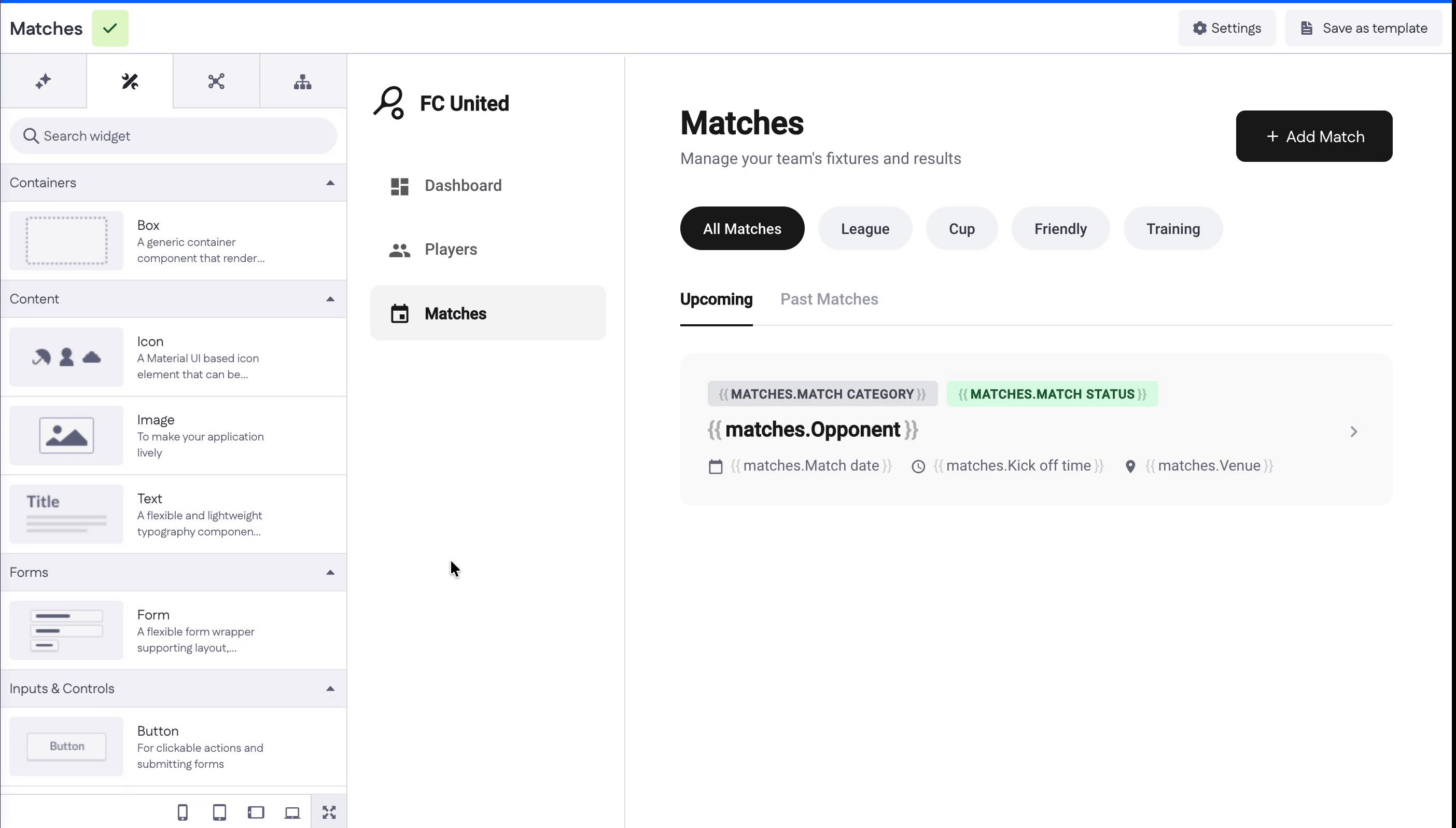Switch to Past Matches tab
The height and width of the screenshot is (828, 1456).
pos(829,299)
